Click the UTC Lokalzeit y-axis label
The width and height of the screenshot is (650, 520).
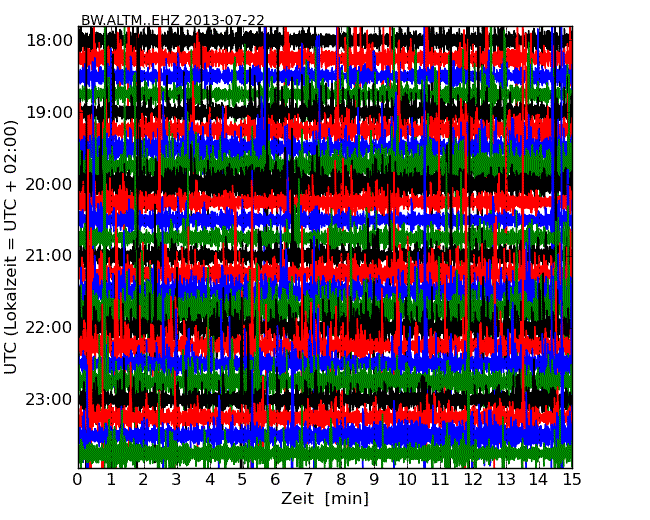[11, 247]
